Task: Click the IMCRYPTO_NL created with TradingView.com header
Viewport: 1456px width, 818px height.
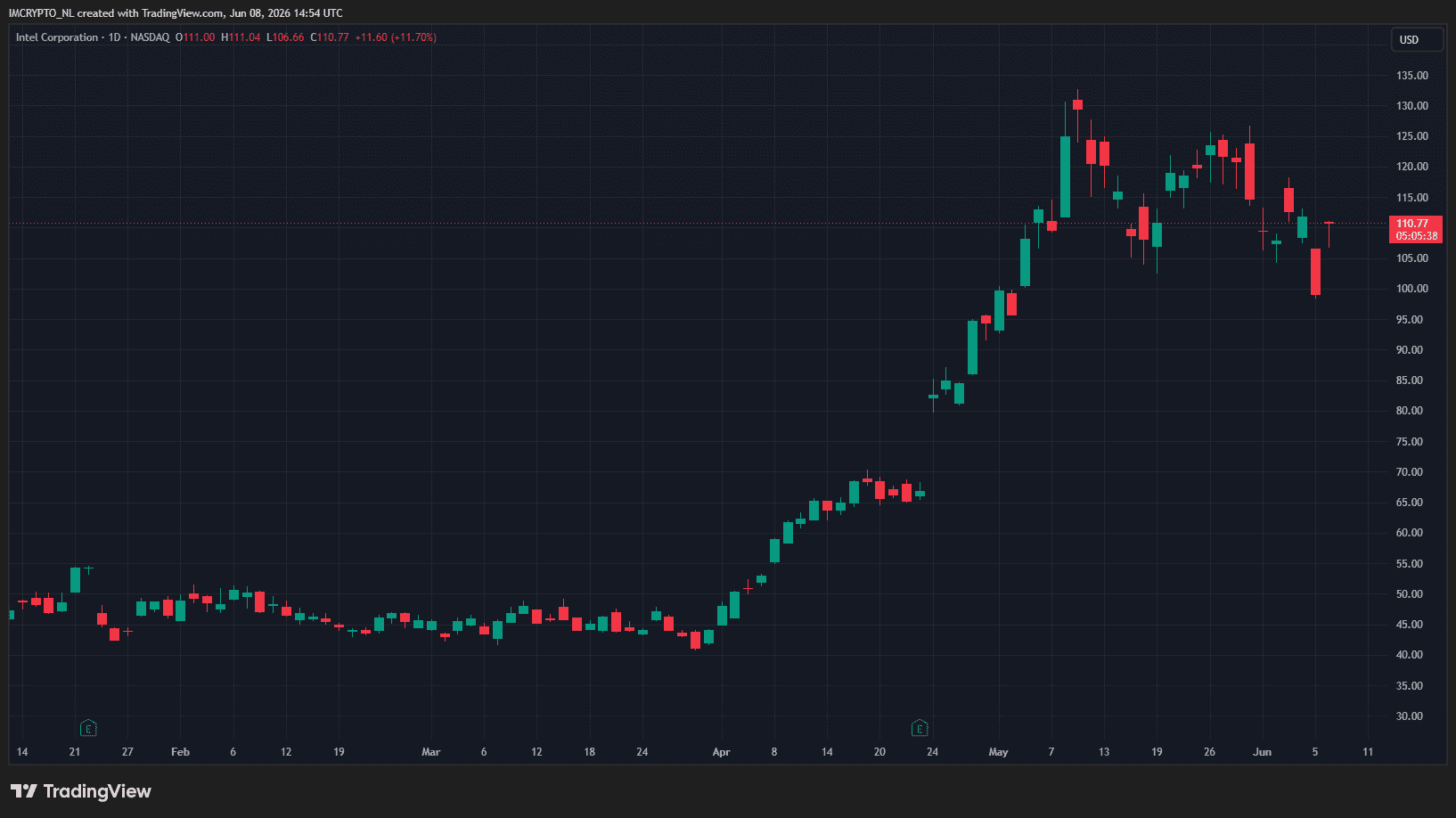Action: (176, 13)
